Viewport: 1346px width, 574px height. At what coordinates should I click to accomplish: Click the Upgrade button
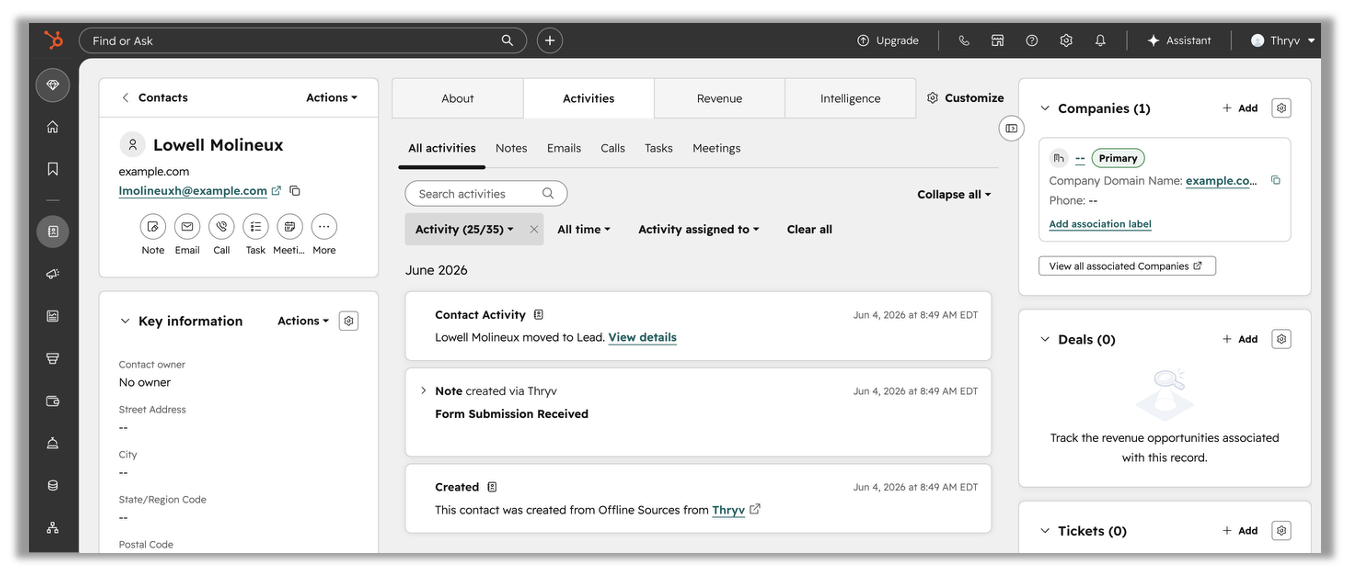[x=888, y=41]
